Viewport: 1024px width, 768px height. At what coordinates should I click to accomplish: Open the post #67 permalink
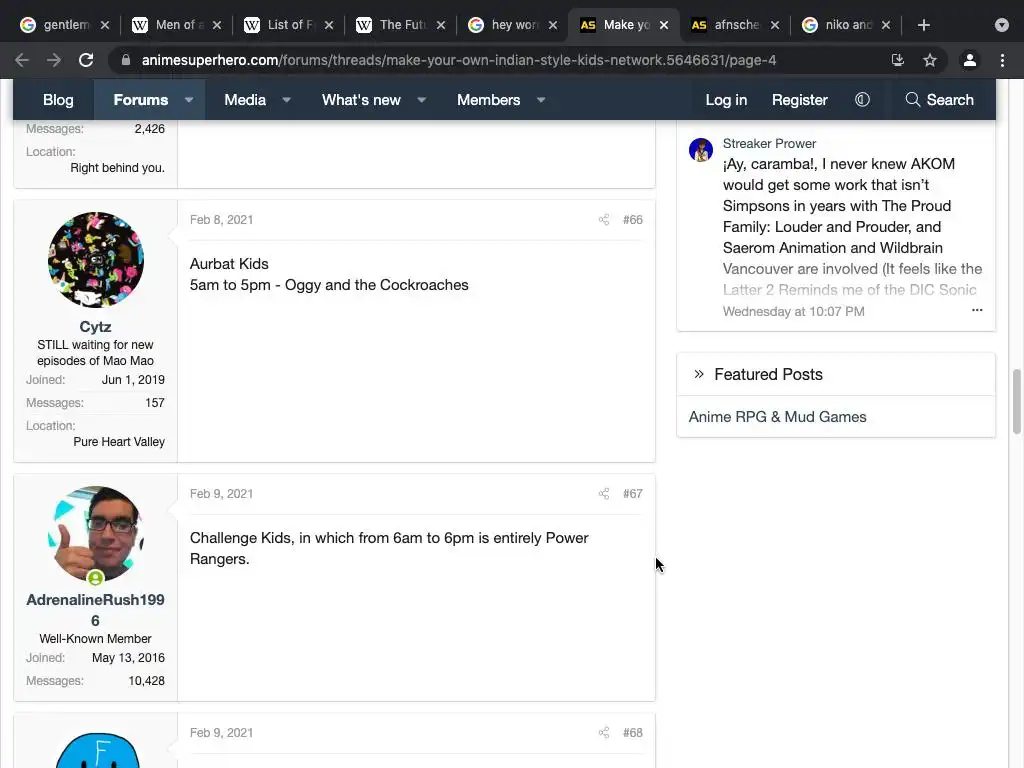[632, 494]
